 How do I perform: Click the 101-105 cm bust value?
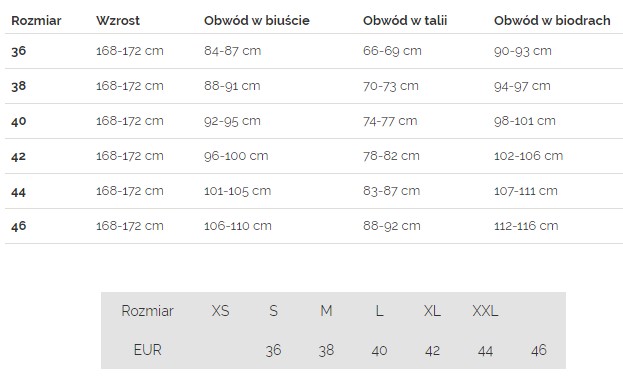tap(238, 191)
